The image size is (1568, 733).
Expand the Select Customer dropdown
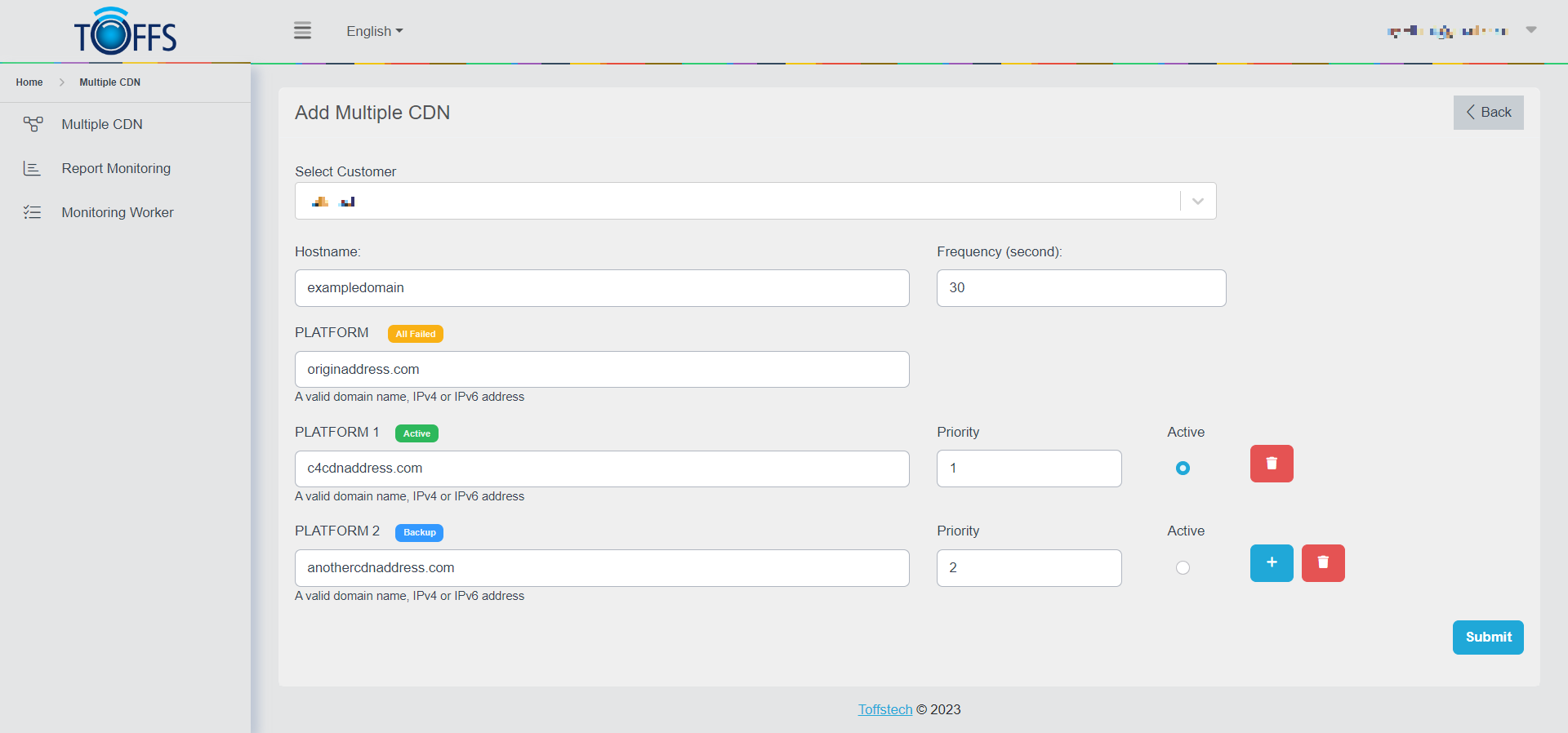coord(1197,202)
